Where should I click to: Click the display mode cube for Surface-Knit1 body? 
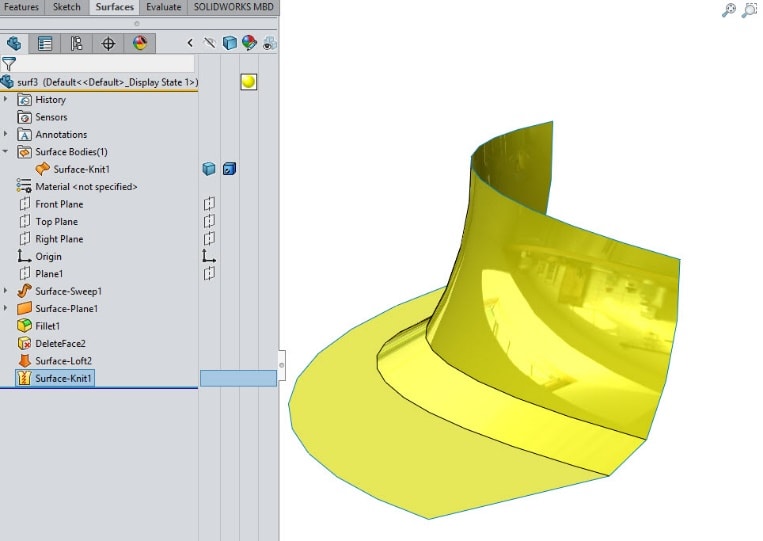209,169
